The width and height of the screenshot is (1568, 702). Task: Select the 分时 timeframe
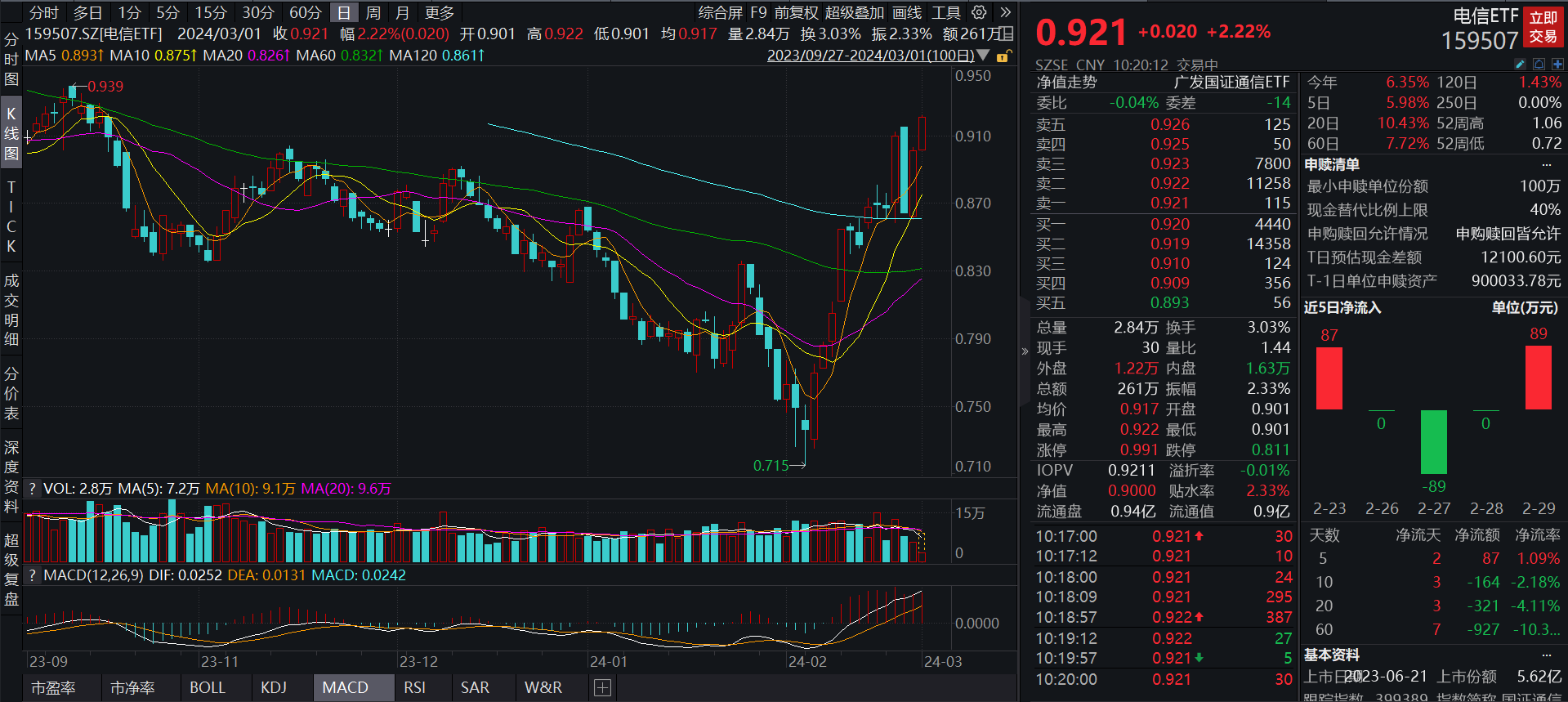pos(44,12)
